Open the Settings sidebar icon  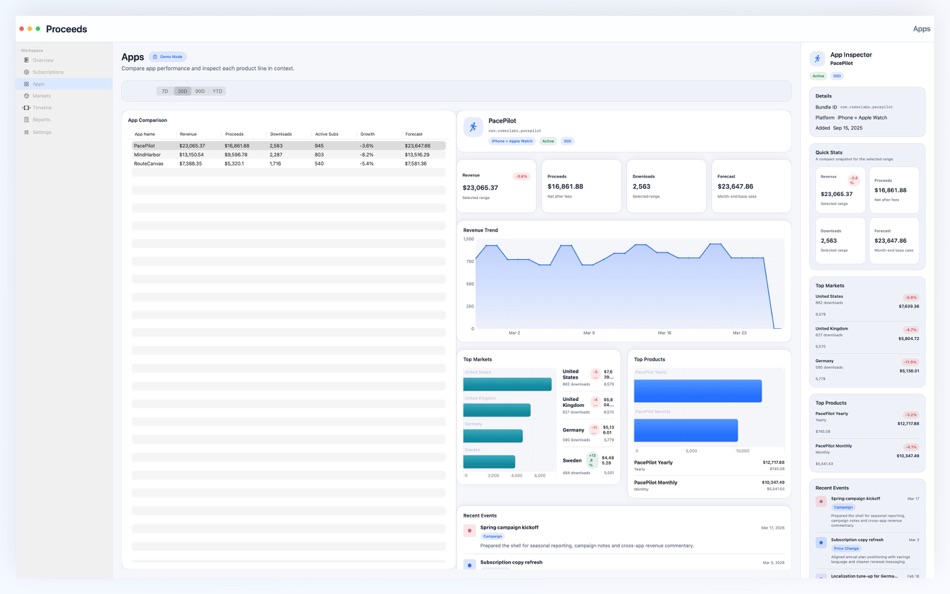click(26, 132)
